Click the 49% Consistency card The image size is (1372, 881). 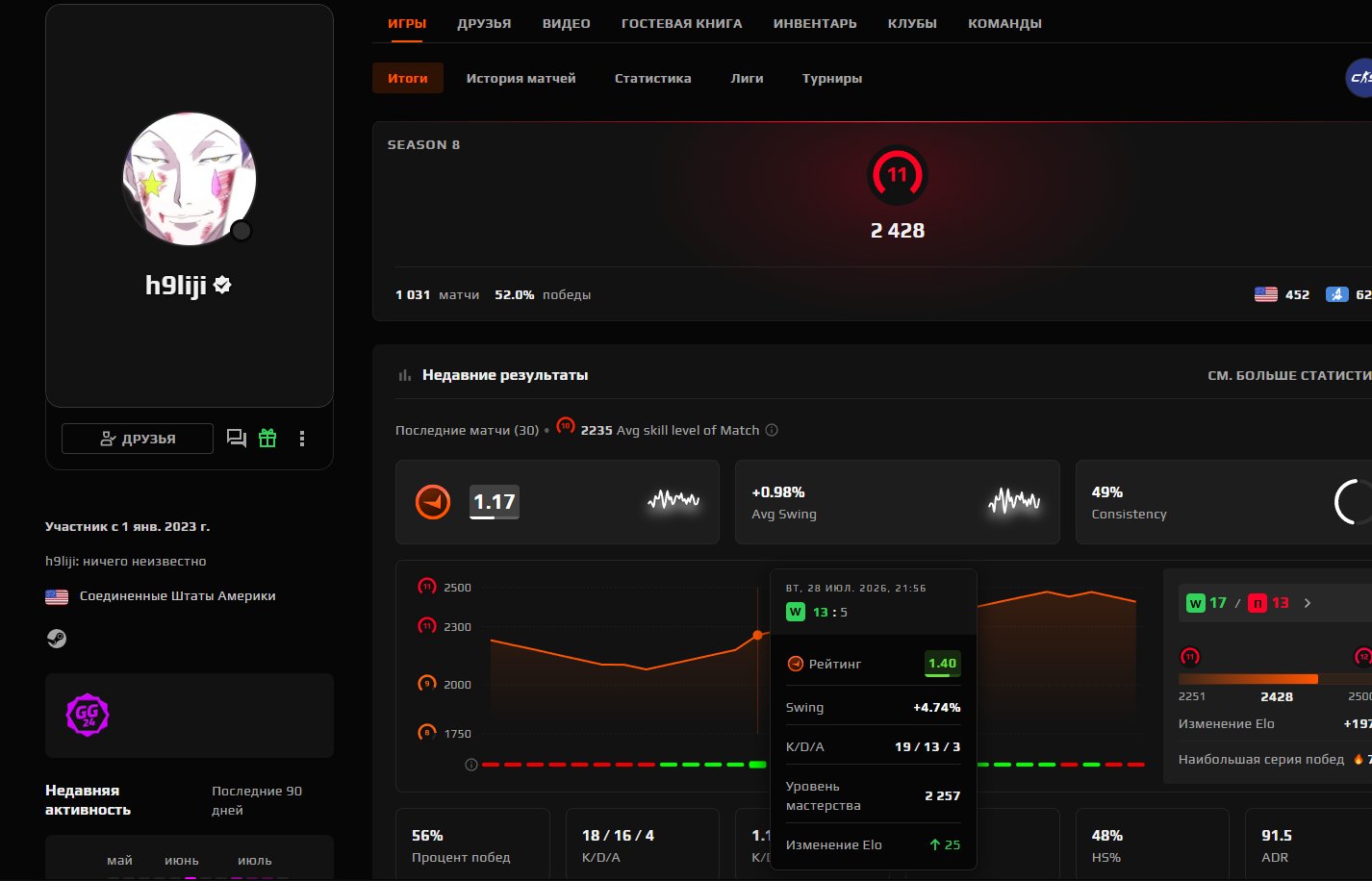pyautogui.click(x=1224, y=502)
